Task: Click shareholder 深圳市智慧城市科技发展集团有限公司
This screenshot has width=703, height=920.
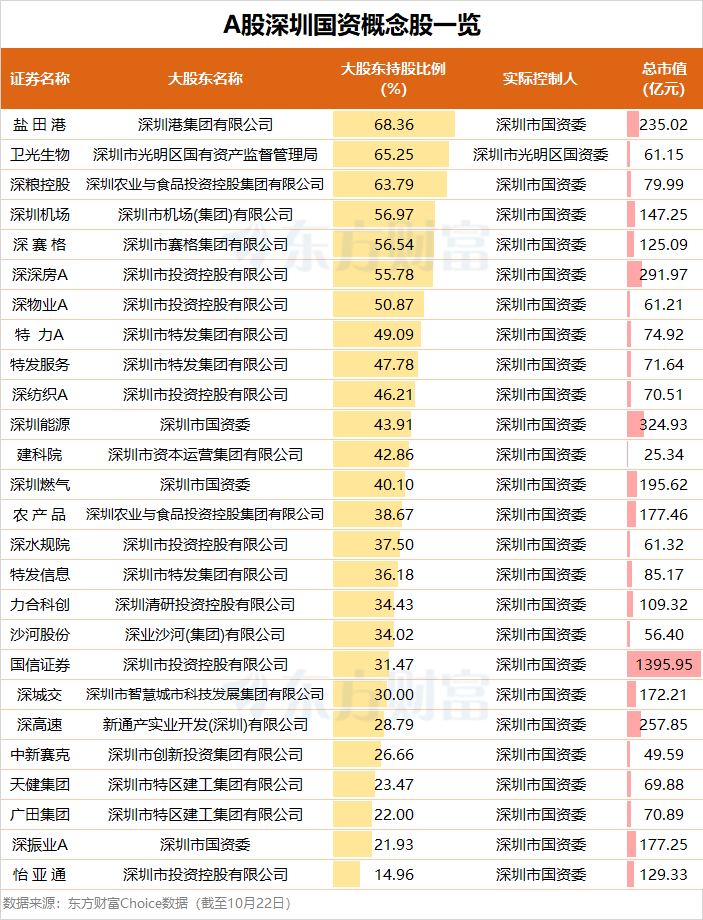Action: [x=205, y=694]
